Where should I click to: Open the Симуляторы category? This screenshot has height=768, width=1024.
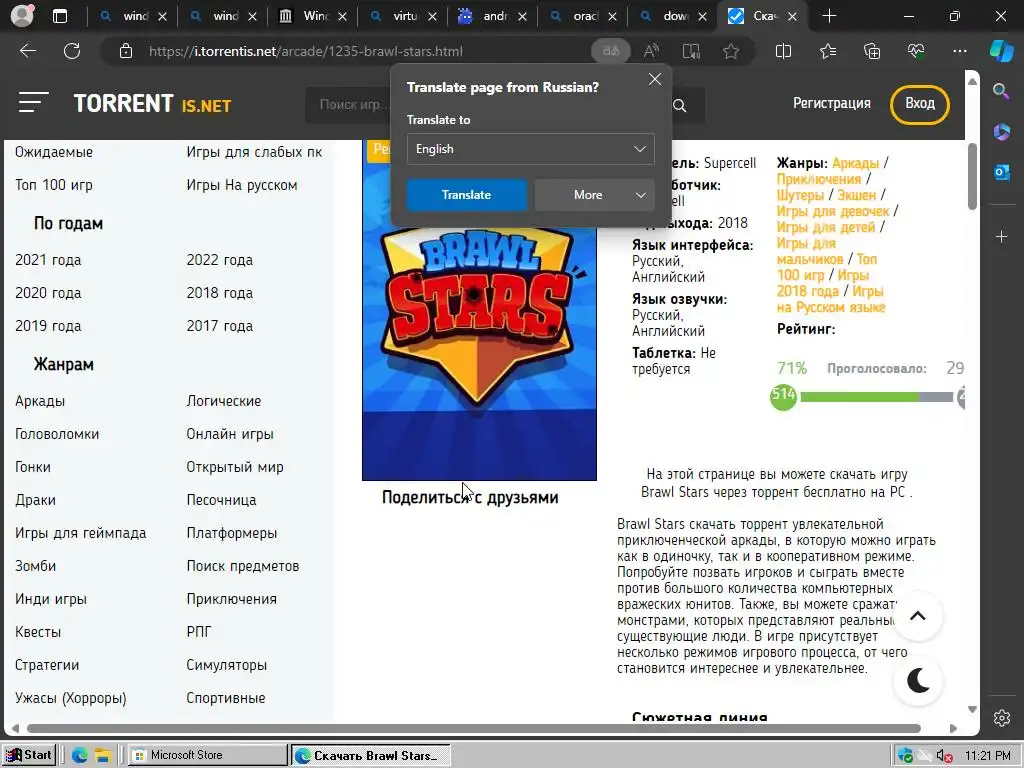click(227, 665)
